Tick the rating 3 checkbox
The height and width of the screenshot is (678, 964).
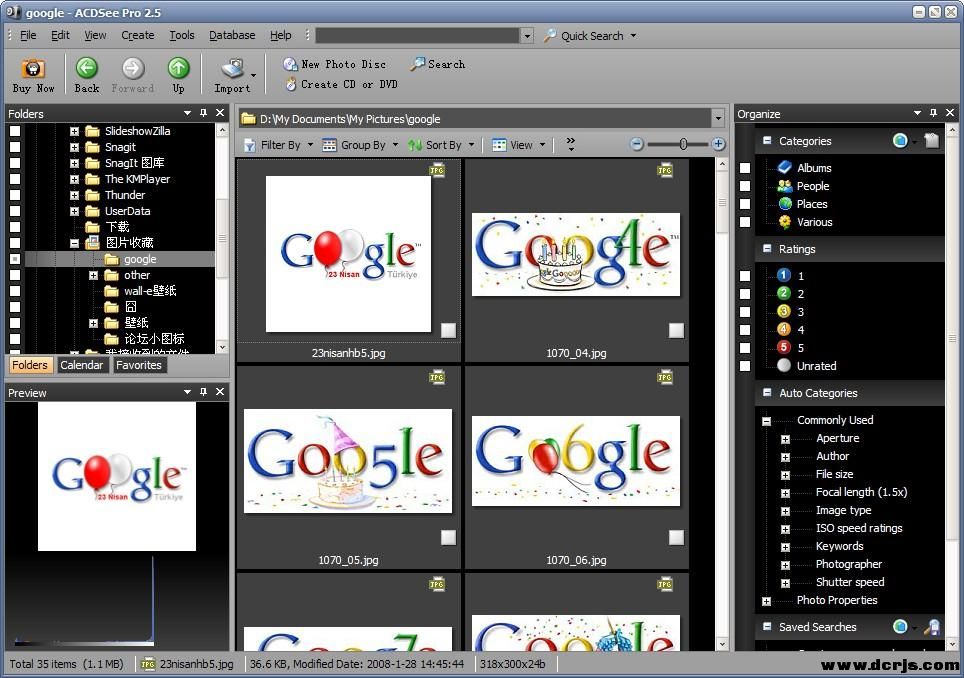pyautogui.click(x=745, y=312)
